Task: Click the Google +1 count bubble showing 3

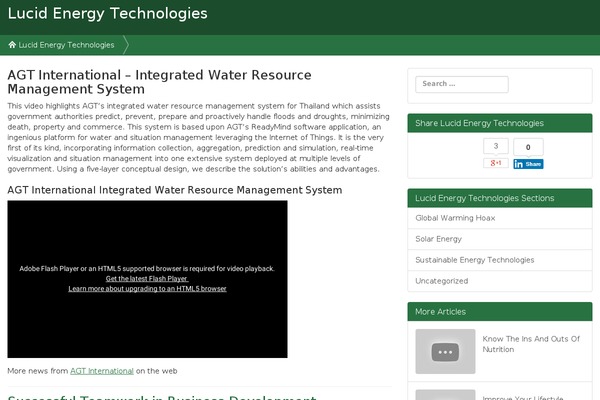Action: (x=496, y=146)
